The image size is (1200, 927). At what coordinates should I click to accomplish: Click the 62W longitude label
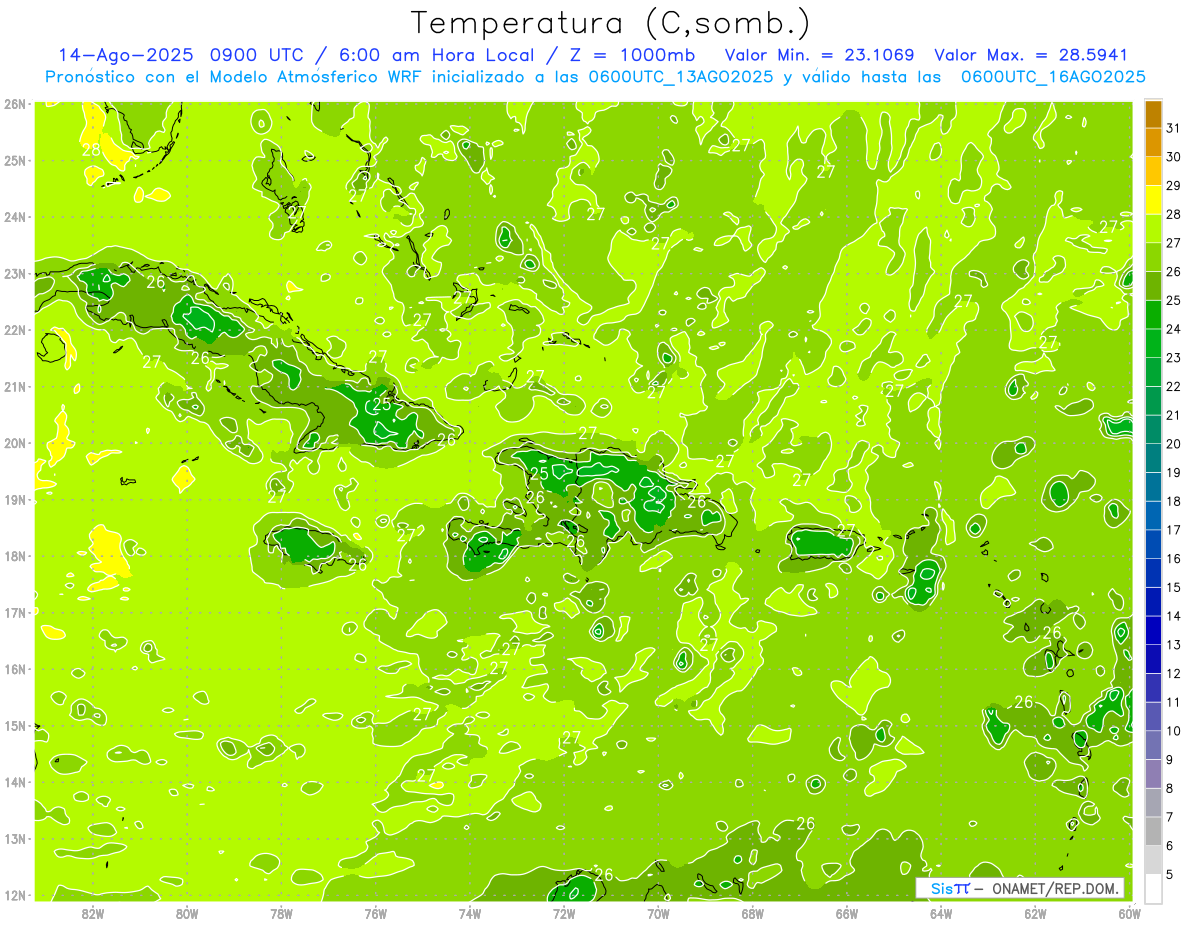point(1035,913)
